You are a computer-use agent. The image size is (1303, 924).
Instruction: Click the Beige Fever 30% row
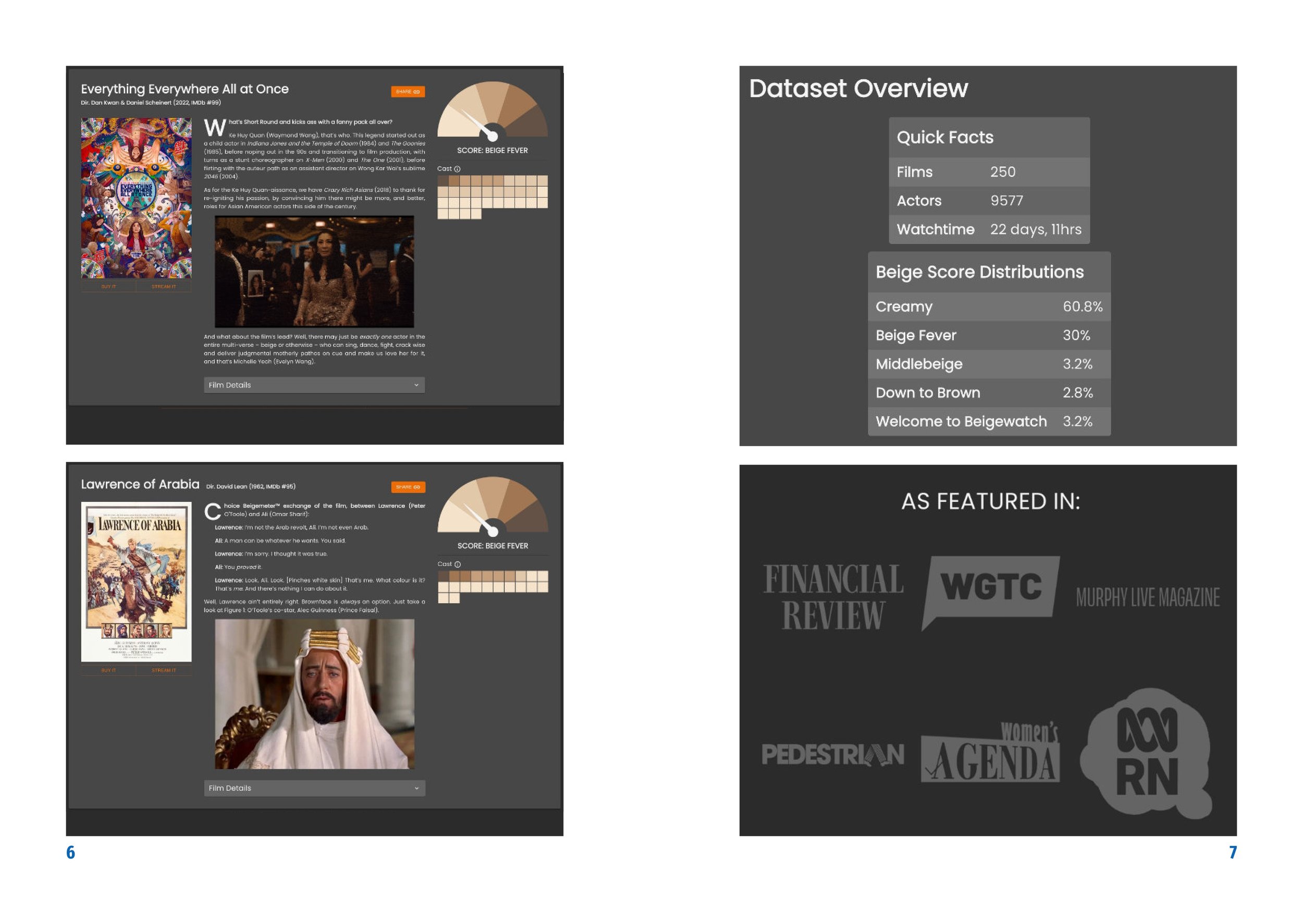point(989,335)
